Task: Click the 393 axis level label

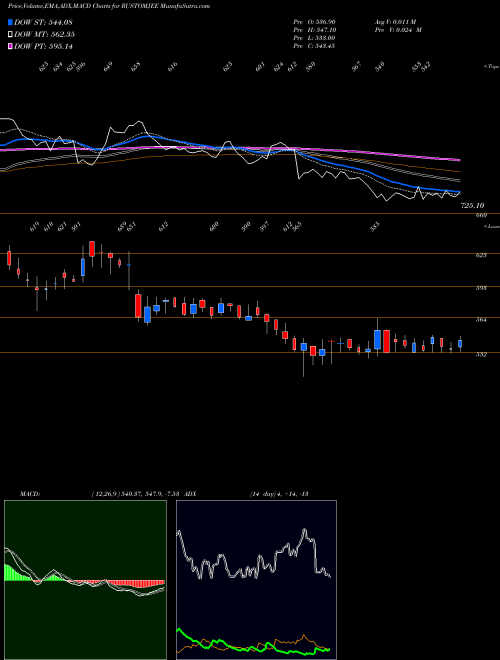Action: click(x=481, y=288)
